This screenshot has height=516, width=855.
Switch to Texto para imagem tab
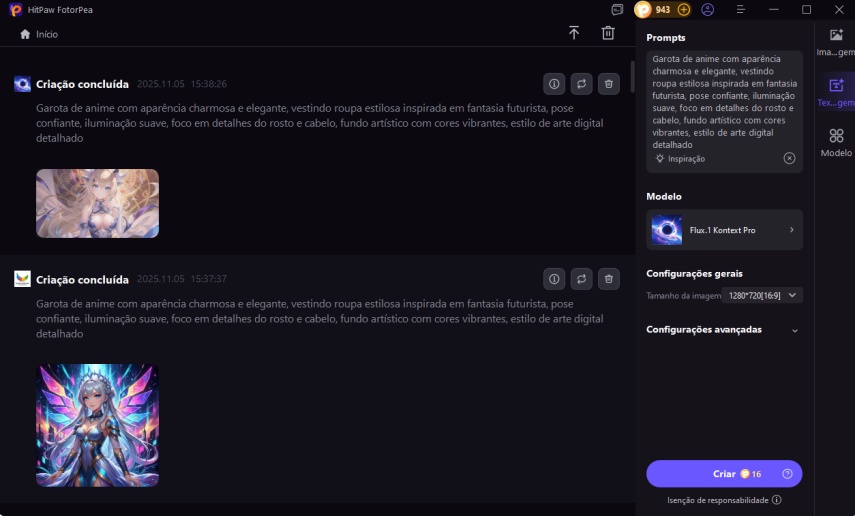click(835, 92)
